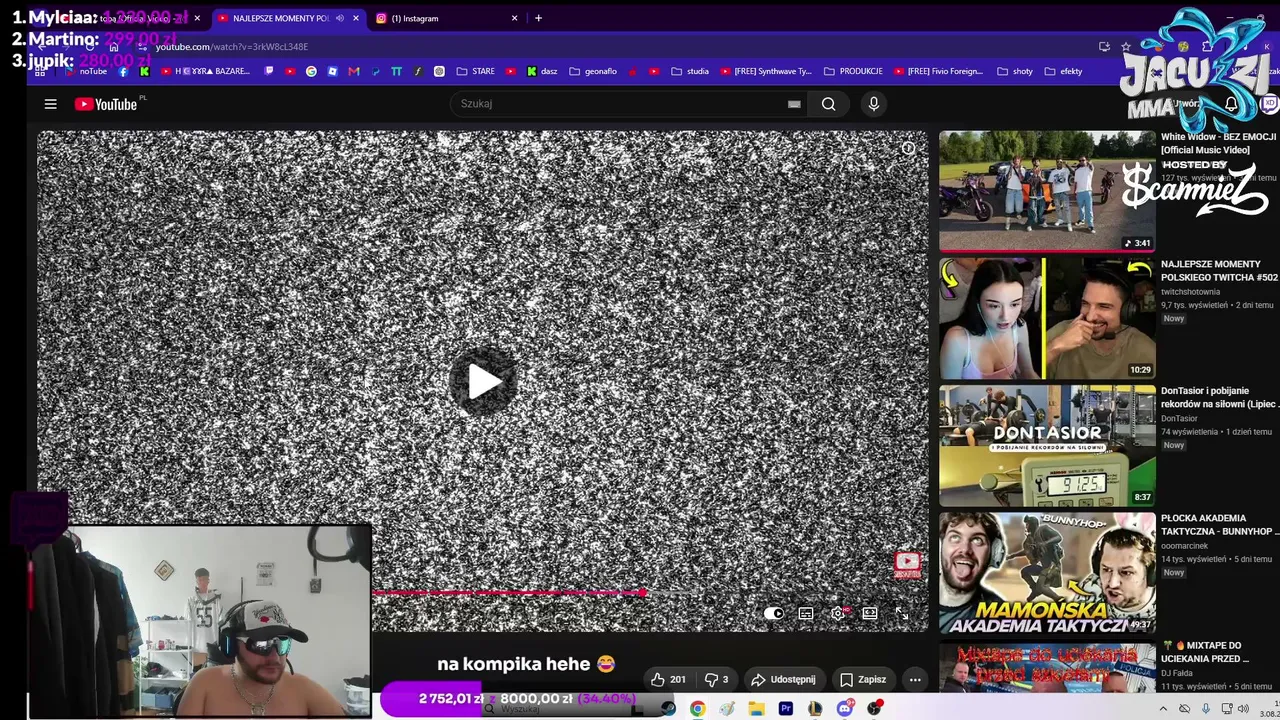Open NAJLEPSZE MOMENTY #502 video thumbnail
The width and height of the screenshot is (1280, 720).
click(x=1047, y=318)
